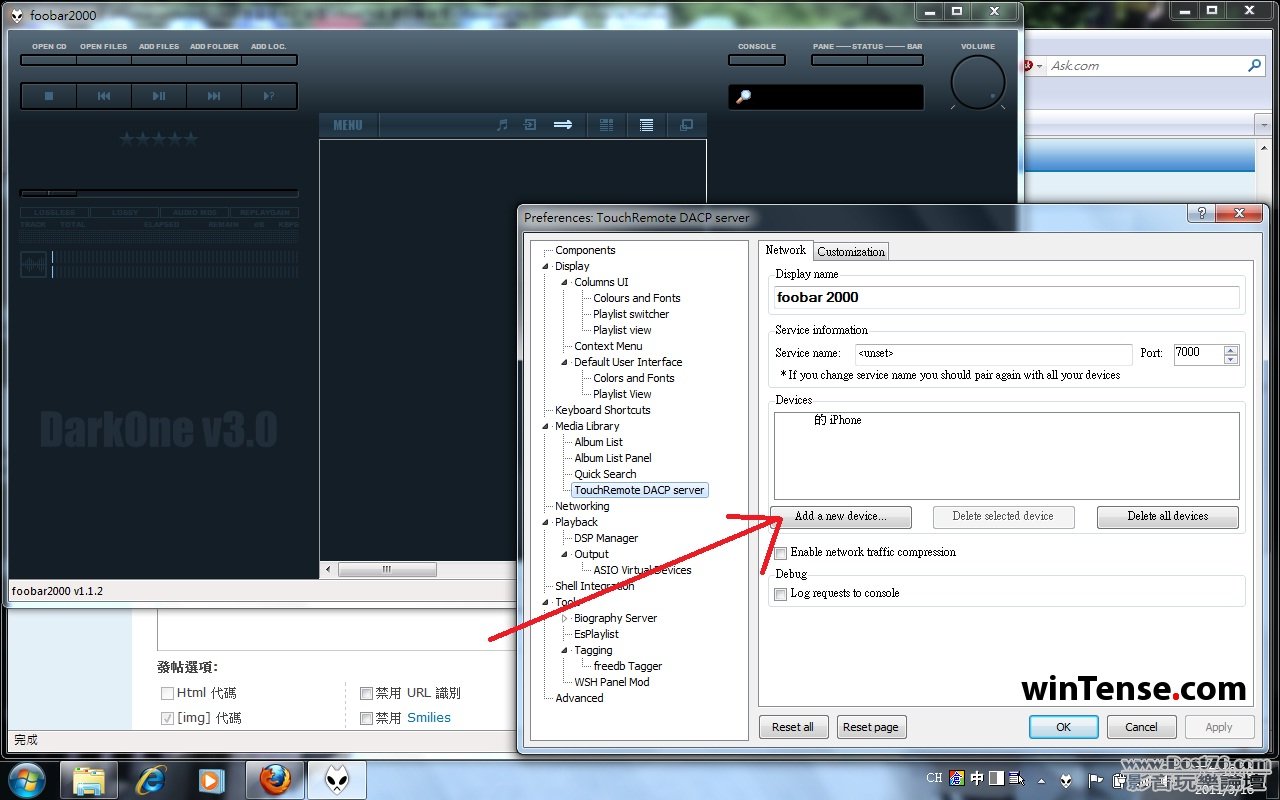Click the Service name field

(x=993, y=353)
